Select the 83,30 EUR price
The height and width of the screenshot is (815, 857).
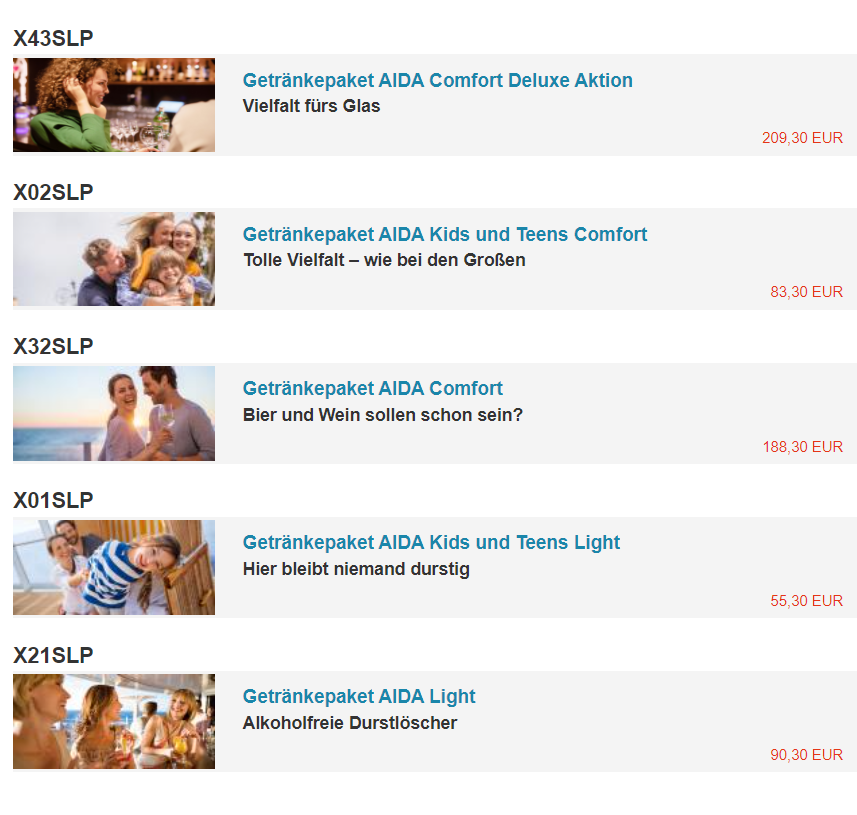point(806,292)
